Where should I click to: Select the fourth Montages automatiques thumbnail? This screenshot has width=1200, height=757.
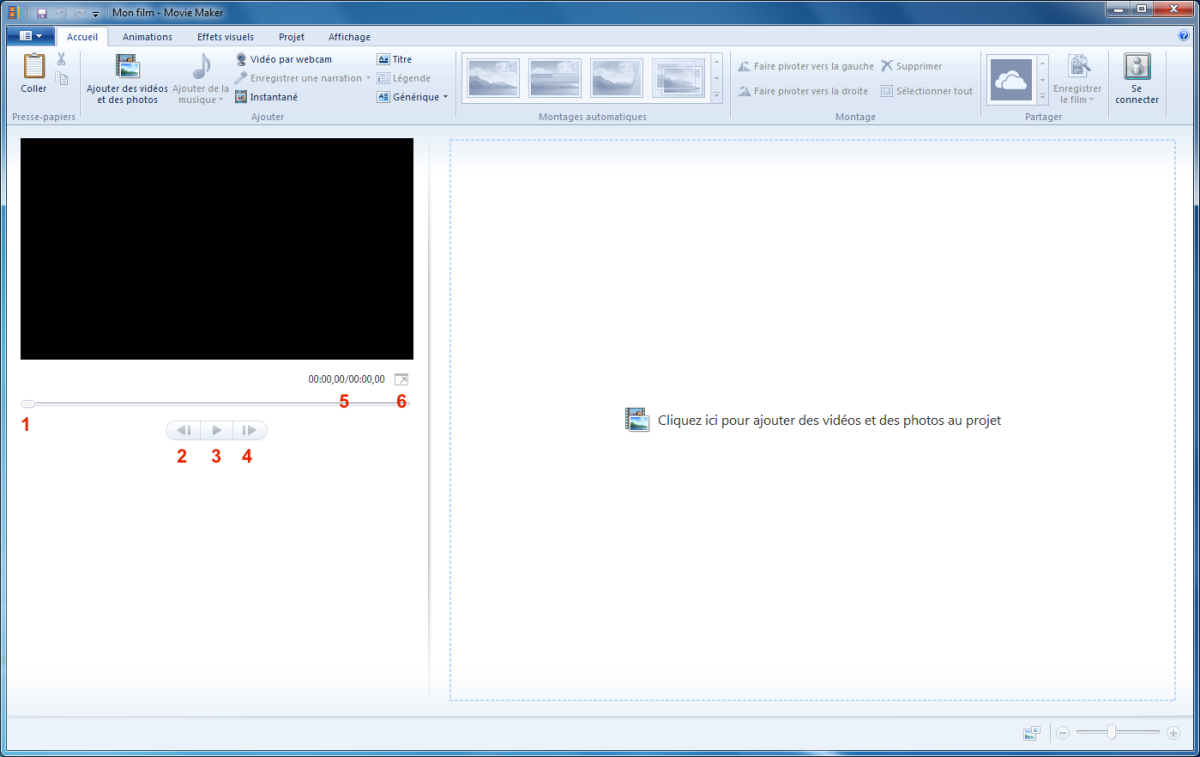pos(678,77)
